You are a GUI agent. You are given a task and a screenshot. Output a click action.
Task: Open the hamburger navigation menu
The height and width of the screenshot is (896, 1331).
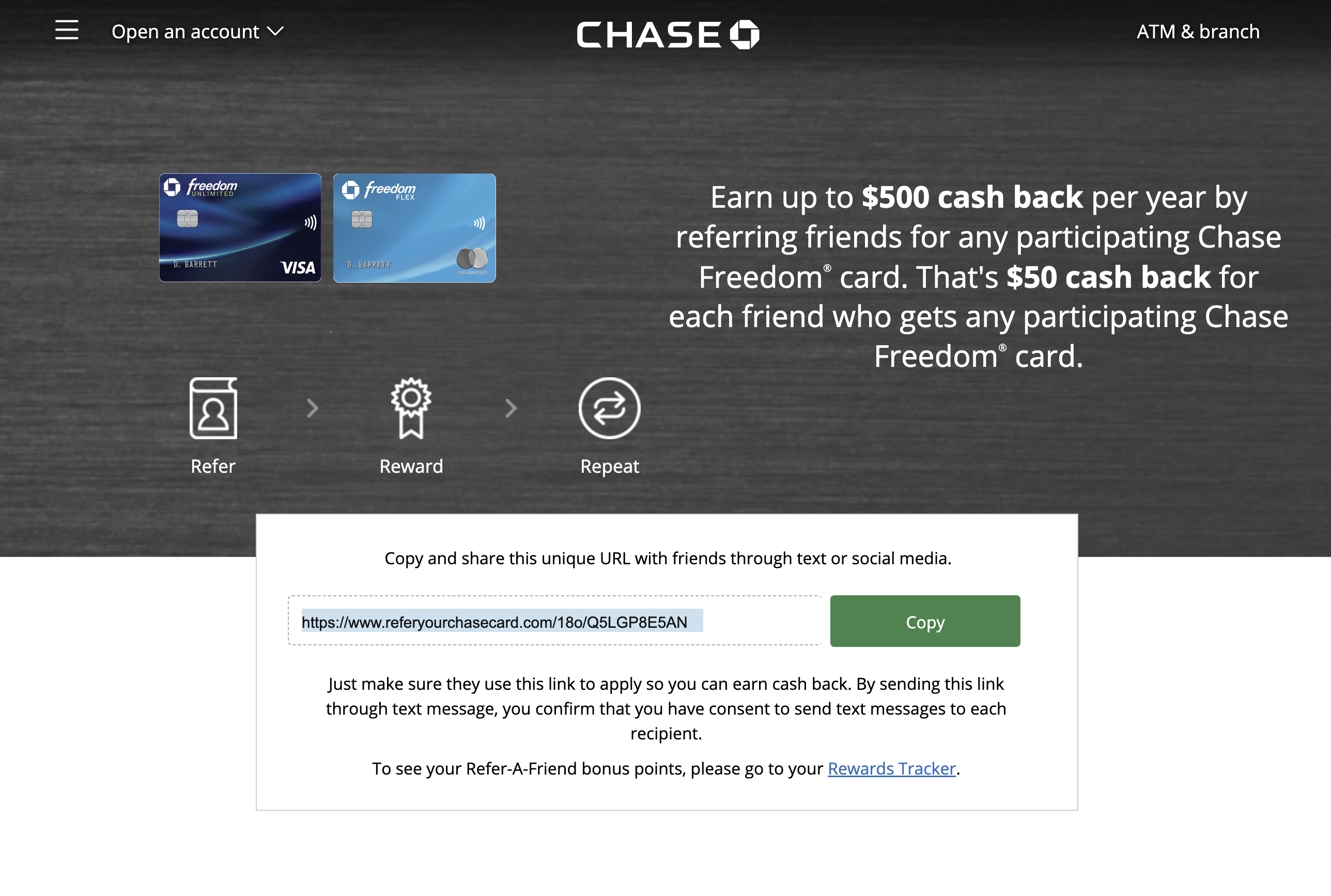click(x=66, y=31)
